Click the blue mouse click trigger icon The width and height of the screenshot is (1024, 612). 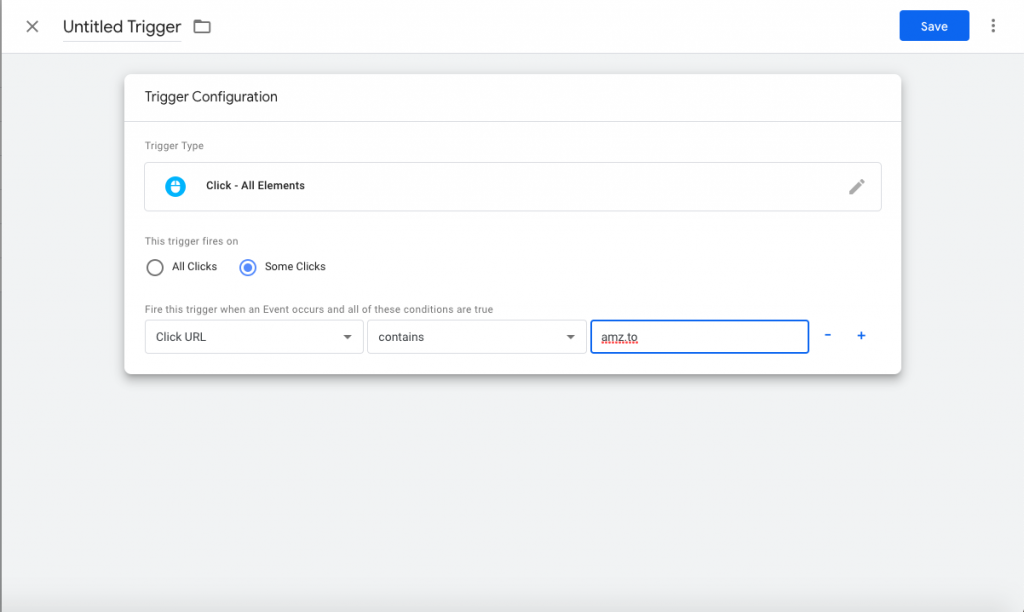(175, 186)
